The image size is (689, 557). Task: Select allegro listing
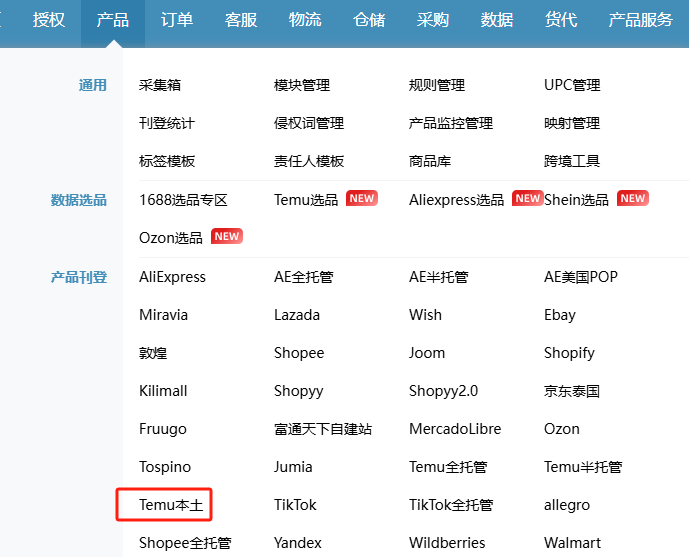567,506
